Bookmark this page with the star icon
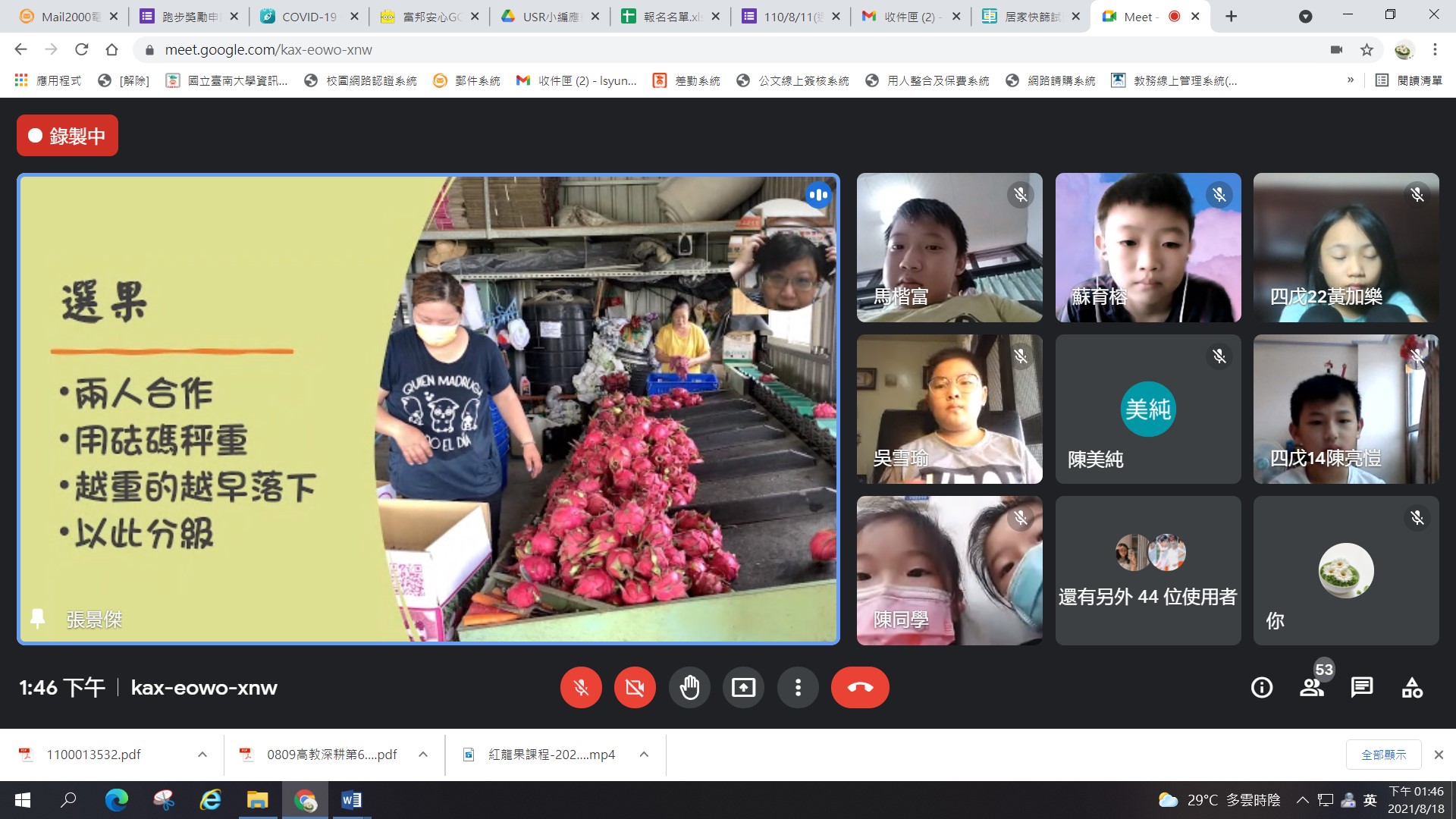This screenshot has height=819, width=1456. pos(1367,49)
